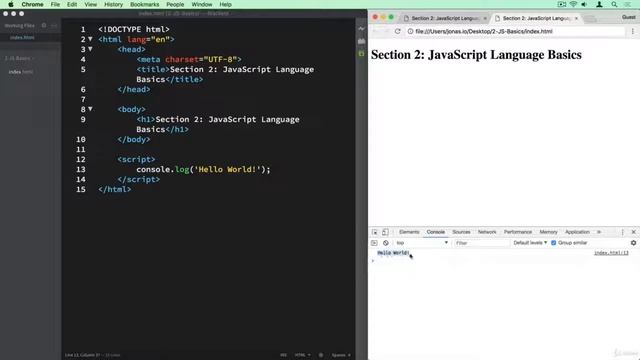Viewport: 640px width, 360px height.
Task: Open the History menu
Action: click(x=113, y=4)
